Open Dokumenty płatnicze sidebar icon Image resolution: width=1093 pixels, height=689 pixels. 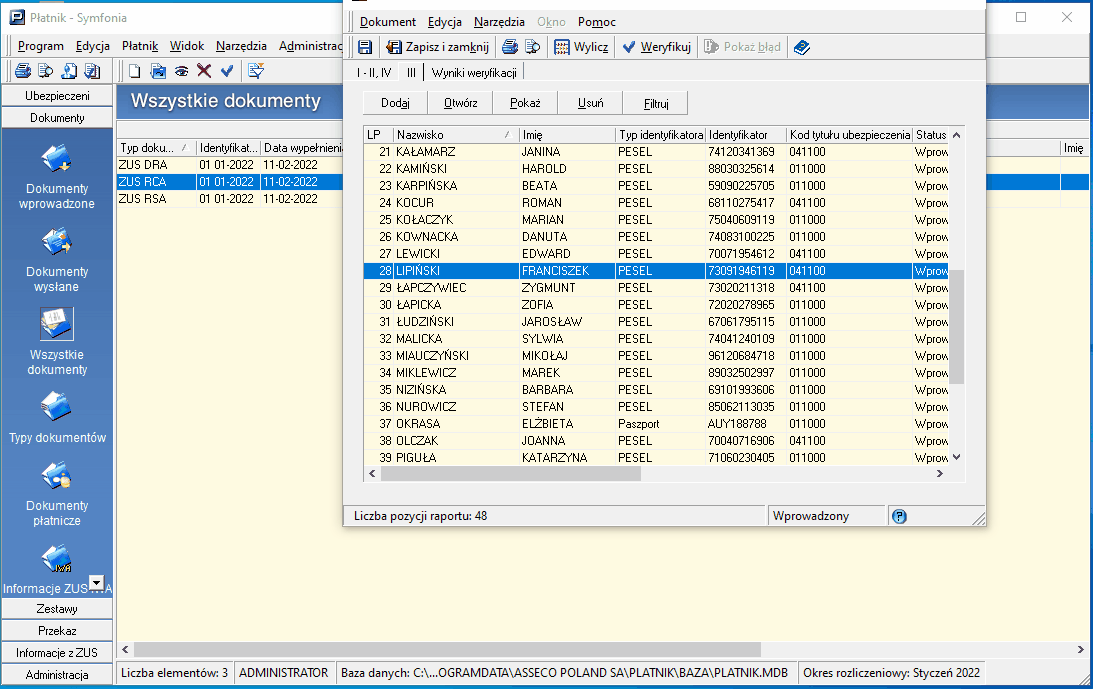click(56, 493)
